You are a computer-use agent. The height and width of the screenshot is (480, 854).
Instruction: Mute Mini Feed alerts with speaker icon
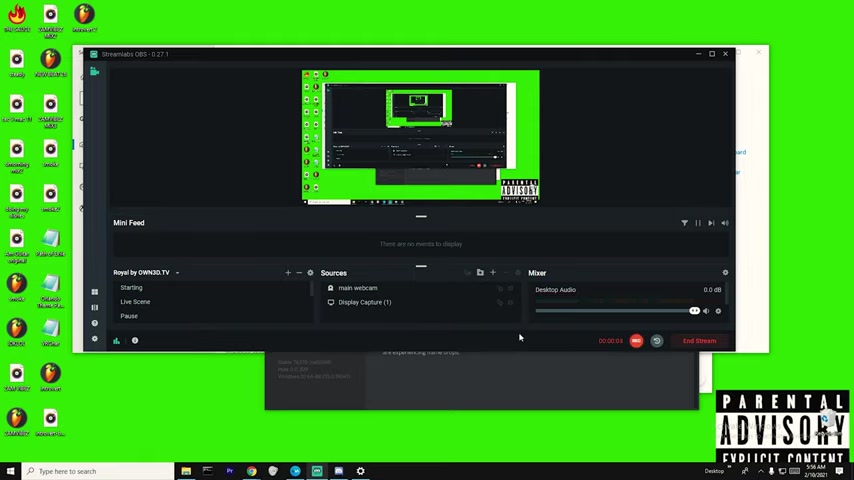point(725,223)
